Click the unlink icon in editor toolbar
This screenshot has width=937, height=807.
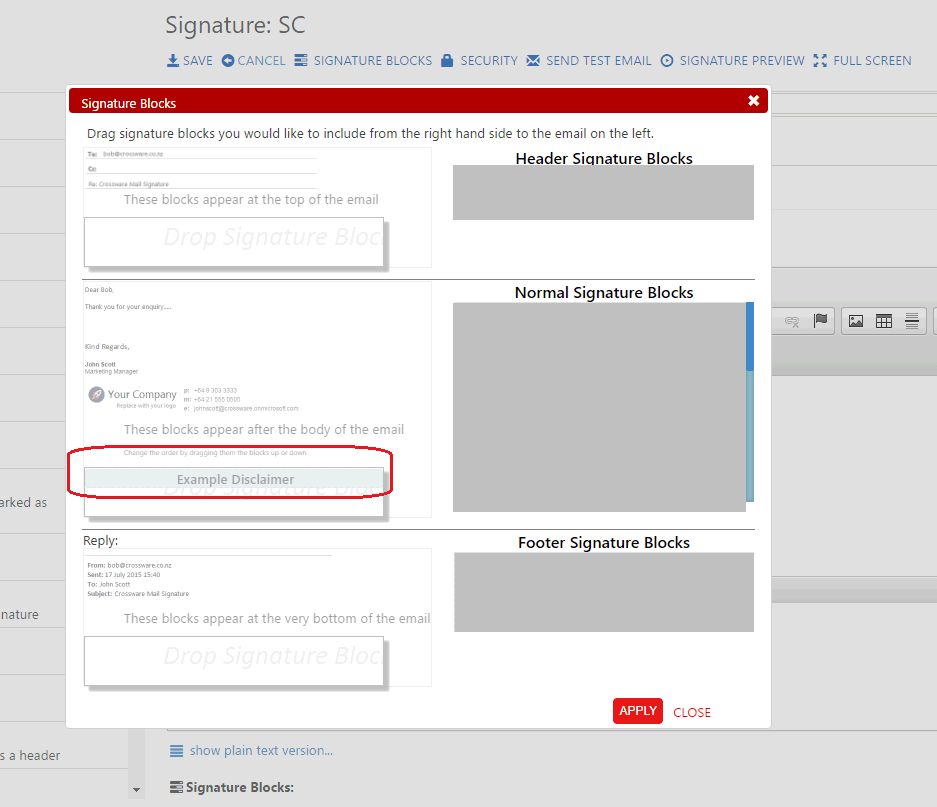point(792,322)
